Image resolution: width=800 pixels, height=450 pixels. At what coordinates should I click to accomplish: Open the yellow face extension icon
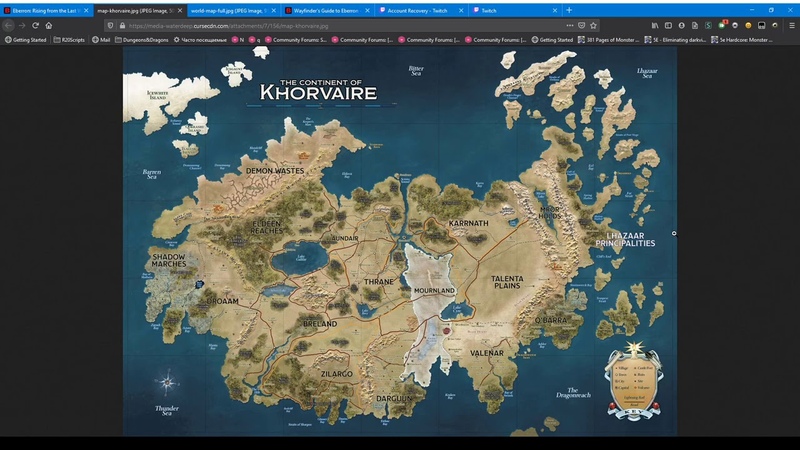coord(748,26)
